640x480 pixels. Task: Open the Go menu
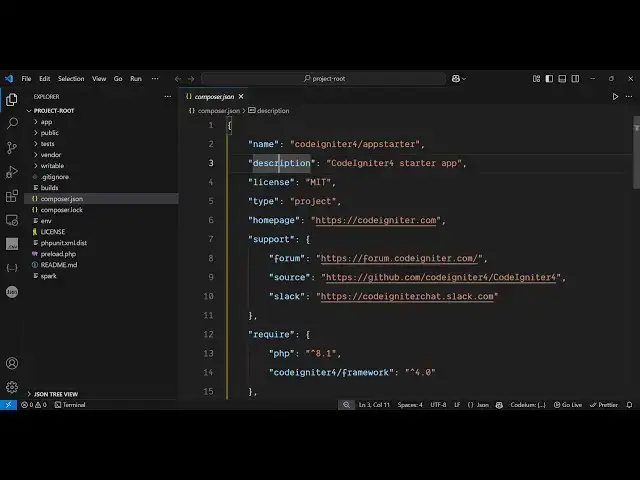[118, 78]
